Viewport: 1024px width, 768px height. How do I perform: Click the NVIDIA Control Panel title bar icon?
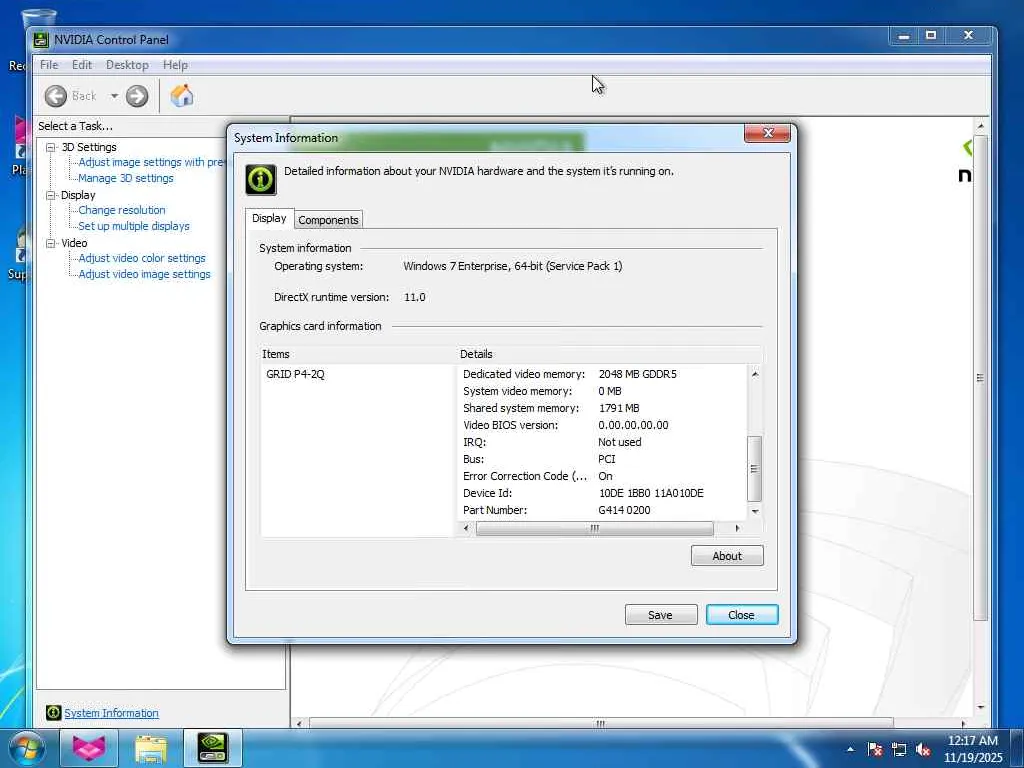[x=41, y=40]
